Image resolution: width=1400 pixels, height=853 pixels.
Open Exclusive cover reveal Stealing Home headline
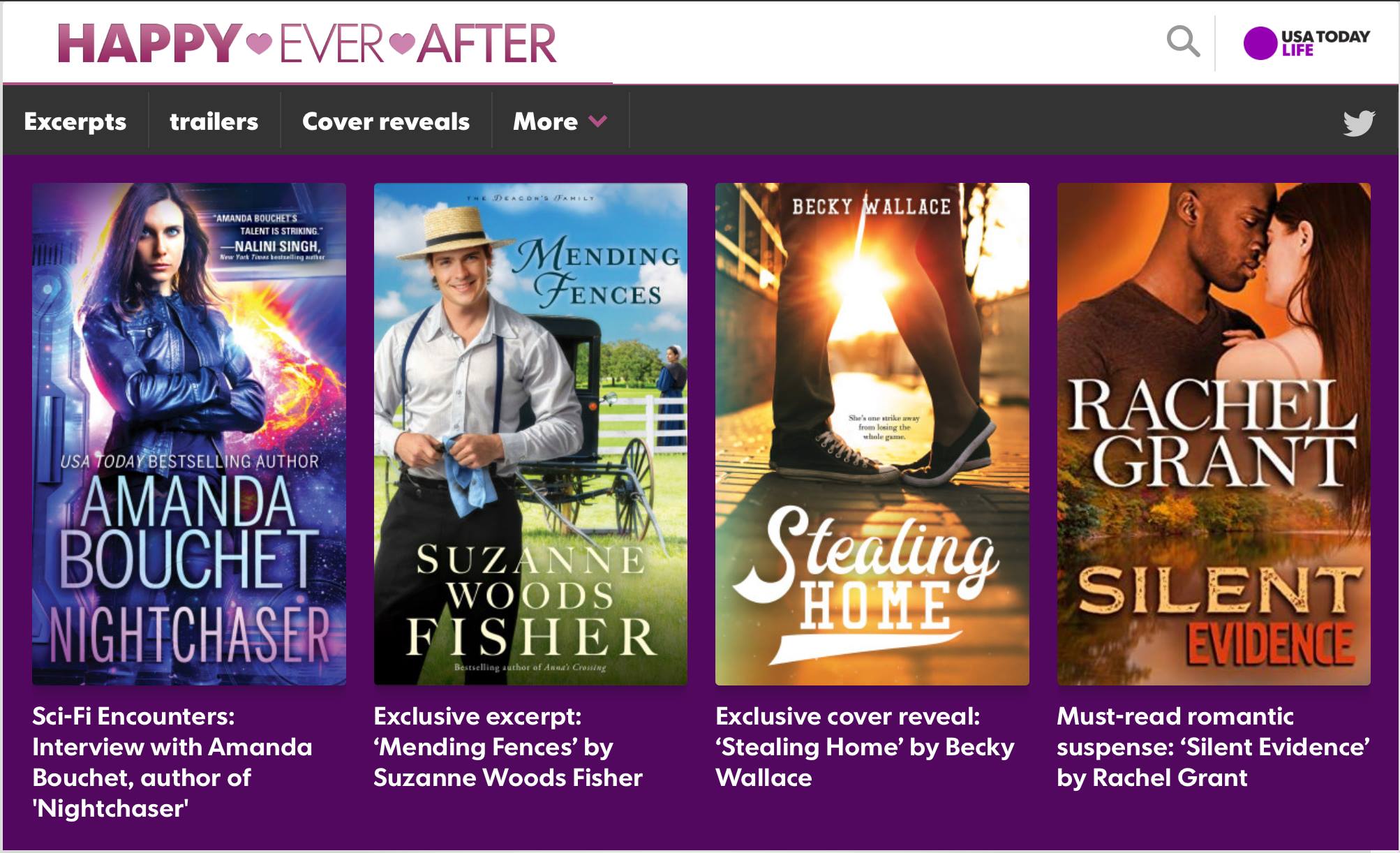click(x=865, y=747)
